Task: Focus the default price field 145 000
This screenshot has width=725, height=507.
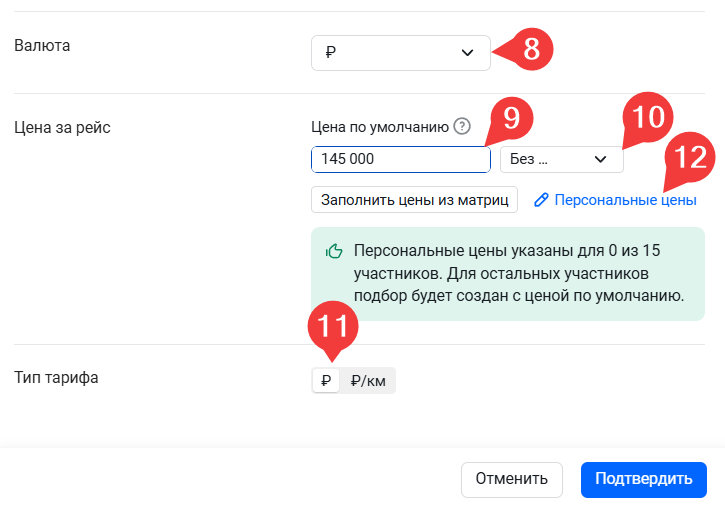Action: pos(400,159)
